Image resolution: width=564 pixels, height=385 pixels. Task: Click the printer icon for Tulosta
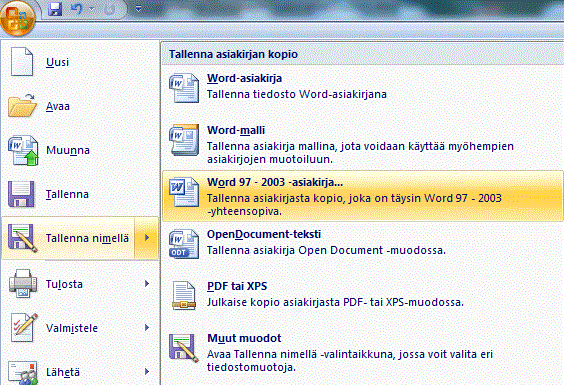23,284
